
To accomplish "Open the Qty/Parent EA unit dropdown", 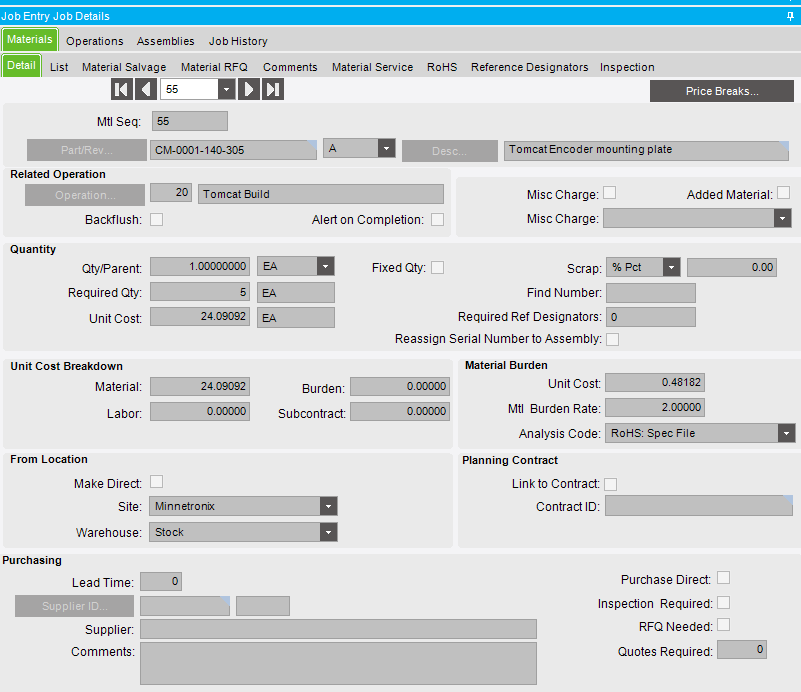I will click(325, 266).
